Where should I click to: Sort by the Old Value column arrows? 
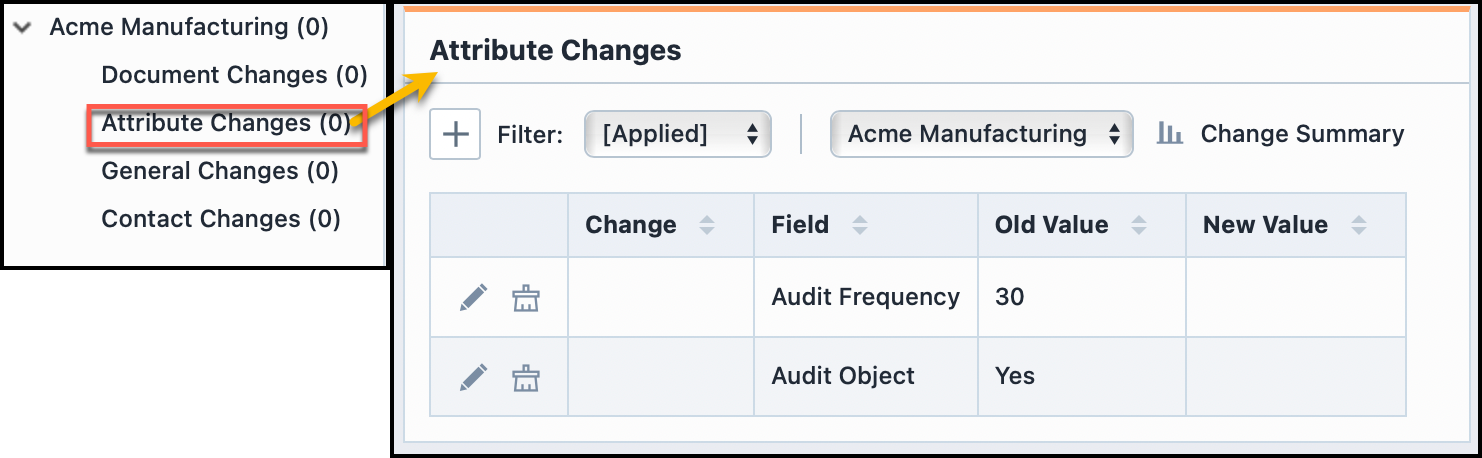(1138, 226)
